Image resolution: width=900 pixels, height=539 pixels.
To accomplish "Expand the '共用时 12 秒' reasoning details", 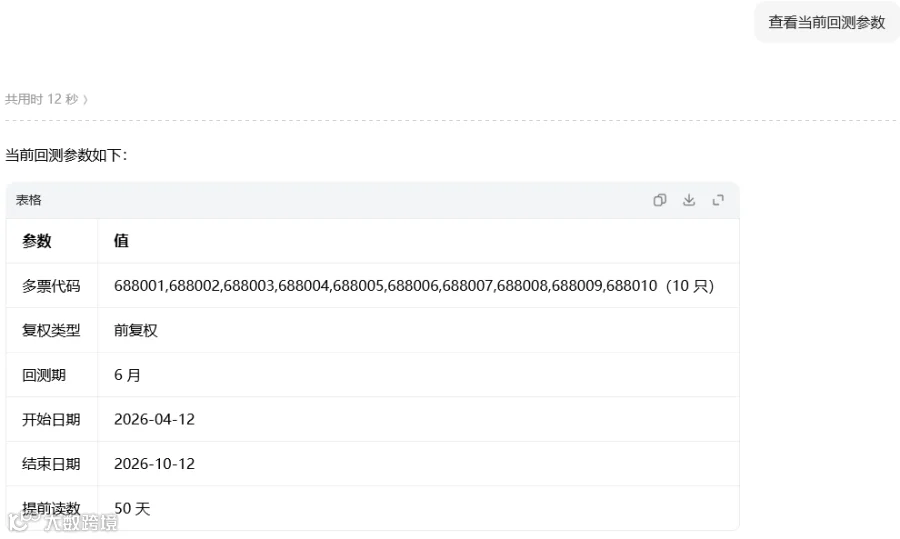I will tap(46, 99).
